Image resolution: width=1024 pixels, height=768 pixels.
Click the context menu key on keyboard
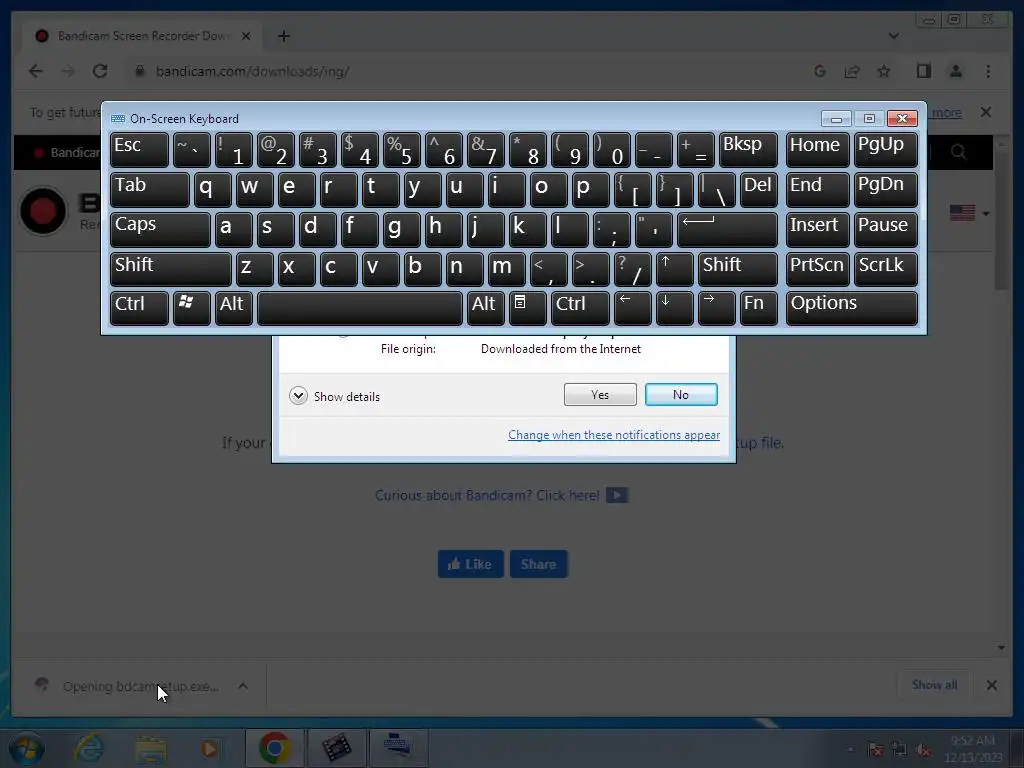[x=527, y=308]
